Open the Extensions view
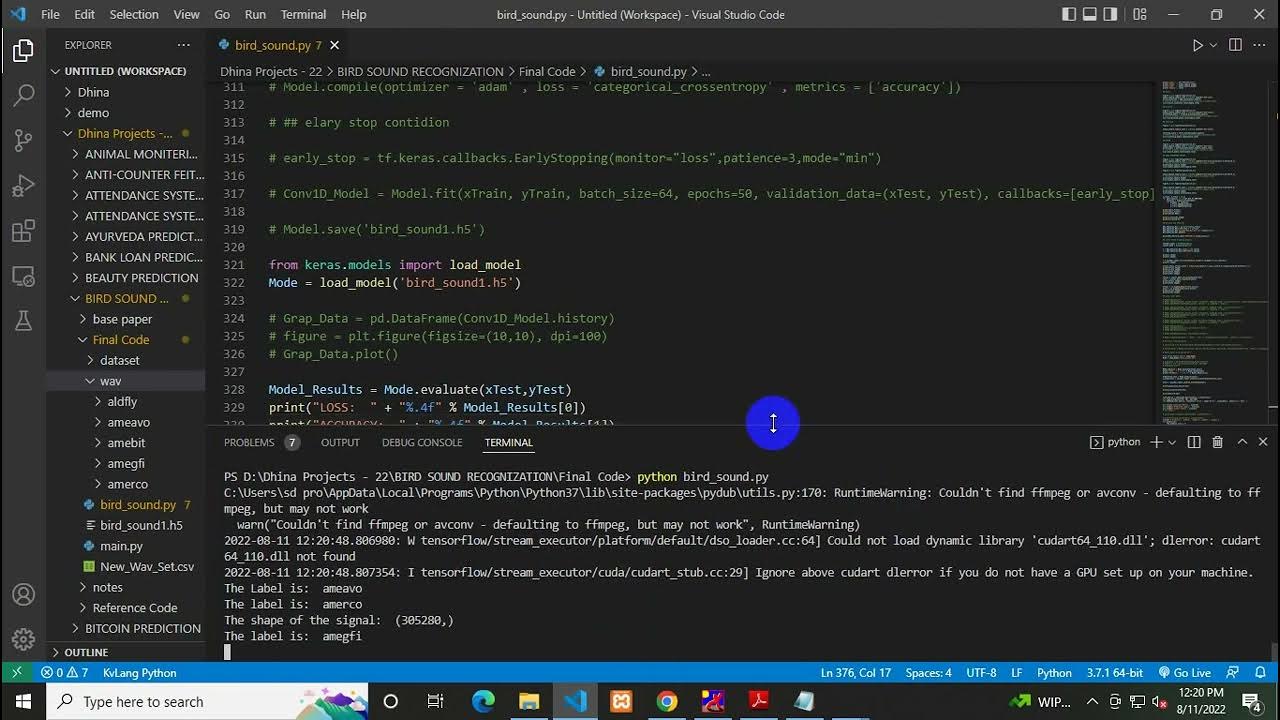1280x720 pixels. 23,232
